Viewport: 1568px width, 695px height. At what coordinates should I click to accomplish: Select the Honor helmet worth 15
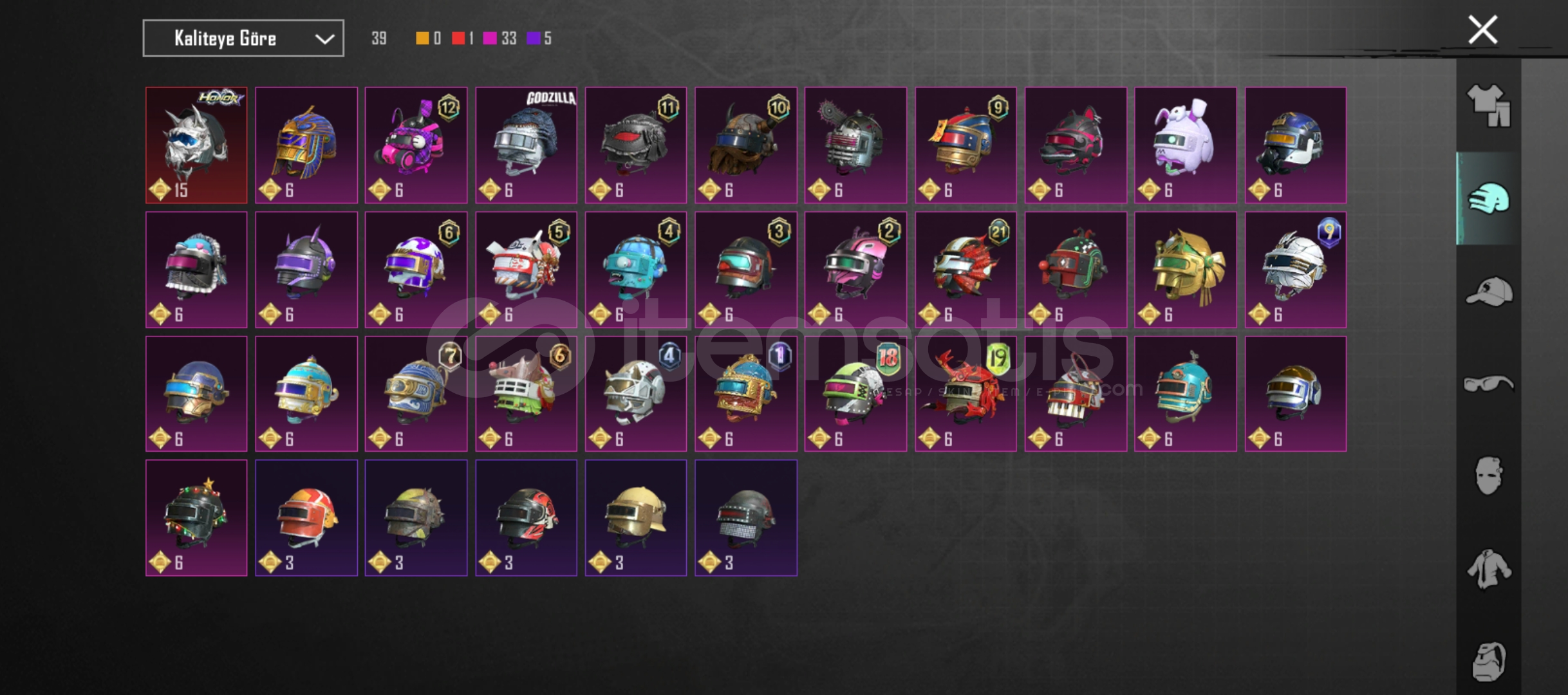pyautogui.click(x=196, y=145)
